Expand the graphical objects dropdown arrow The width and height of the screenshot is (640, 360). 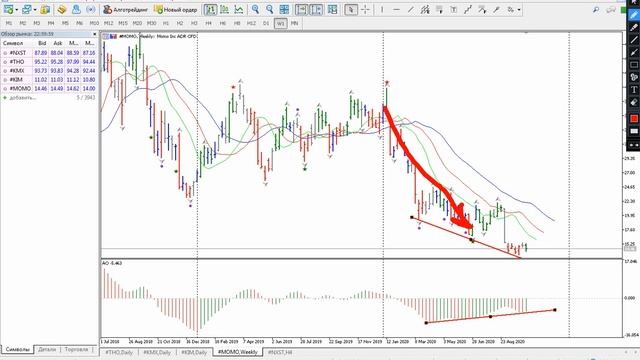pyautogui.click(x=519, y=10)
